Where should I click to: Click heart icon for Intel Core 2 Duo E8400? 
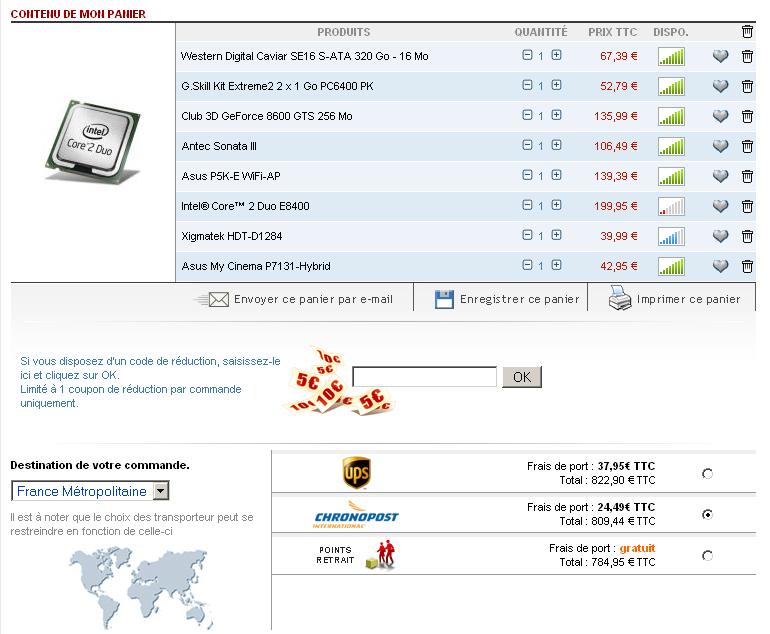[x=720, y=206]
